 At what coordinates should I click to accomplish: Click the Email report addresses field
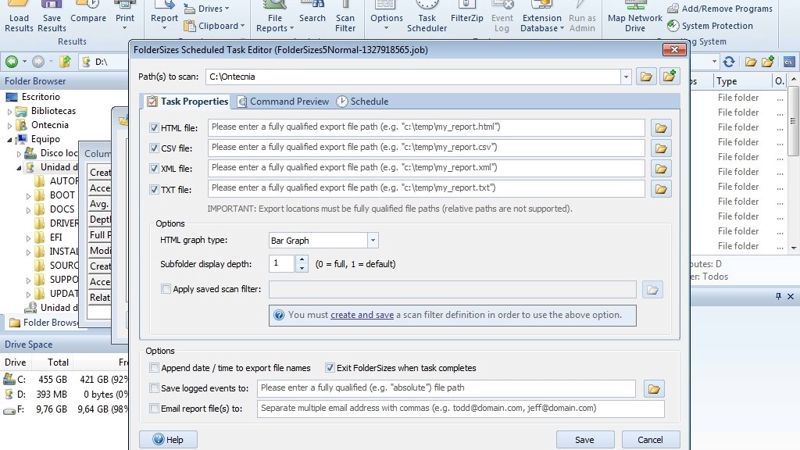(461, 409)
